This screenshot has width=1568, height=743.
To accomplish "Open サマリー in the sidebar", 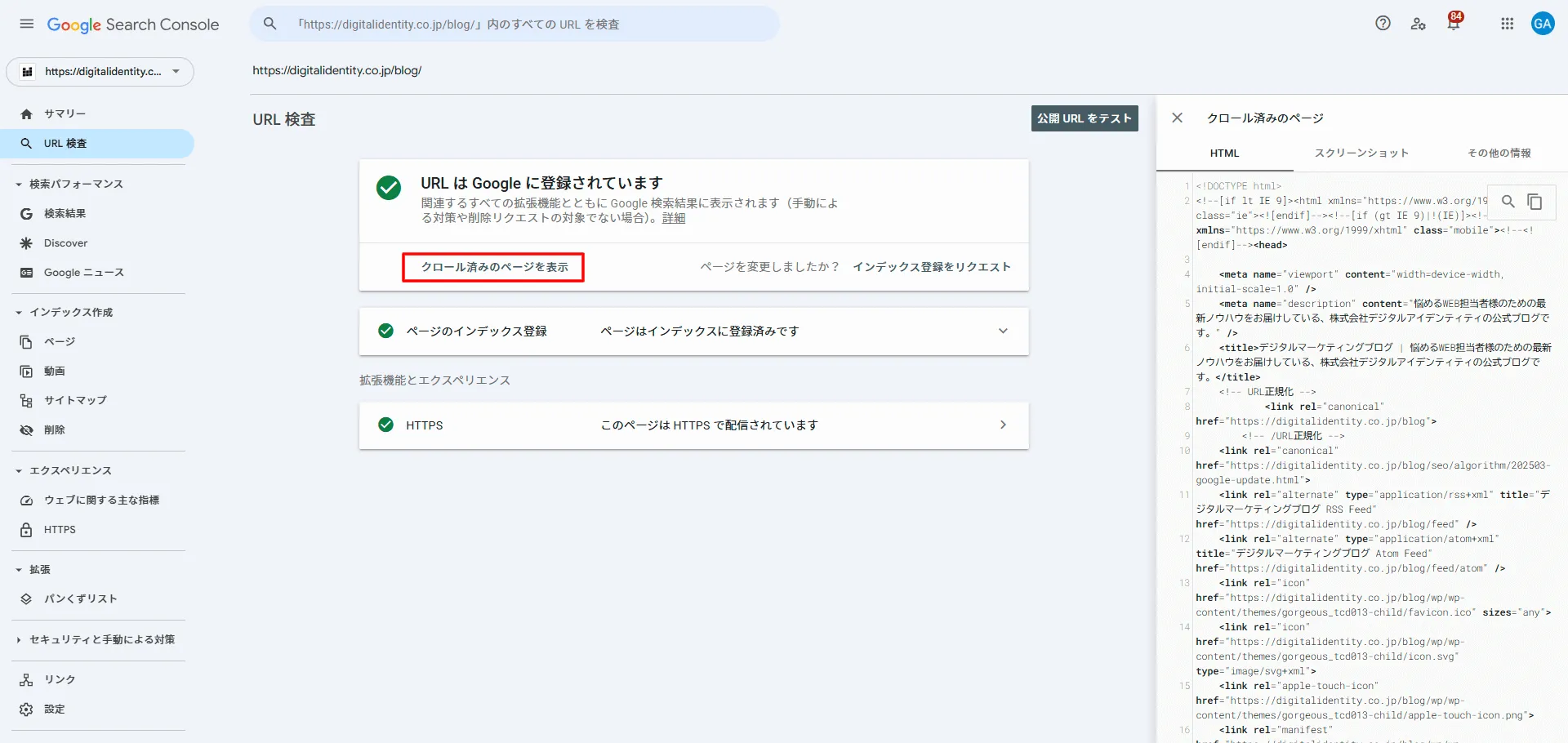I will point(65,113).
